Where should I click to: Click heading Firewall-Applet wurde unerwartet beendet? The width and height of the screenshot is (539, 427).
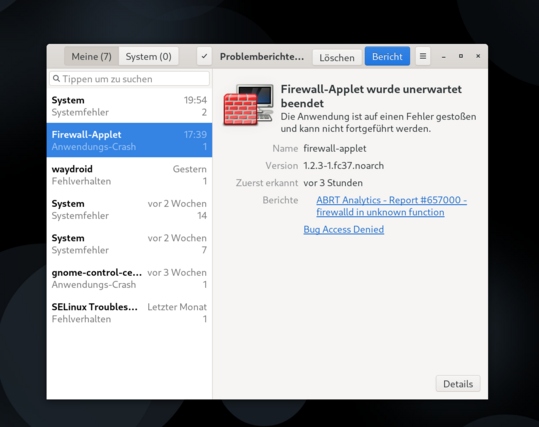pyautogui.click(x=371, y=96)
